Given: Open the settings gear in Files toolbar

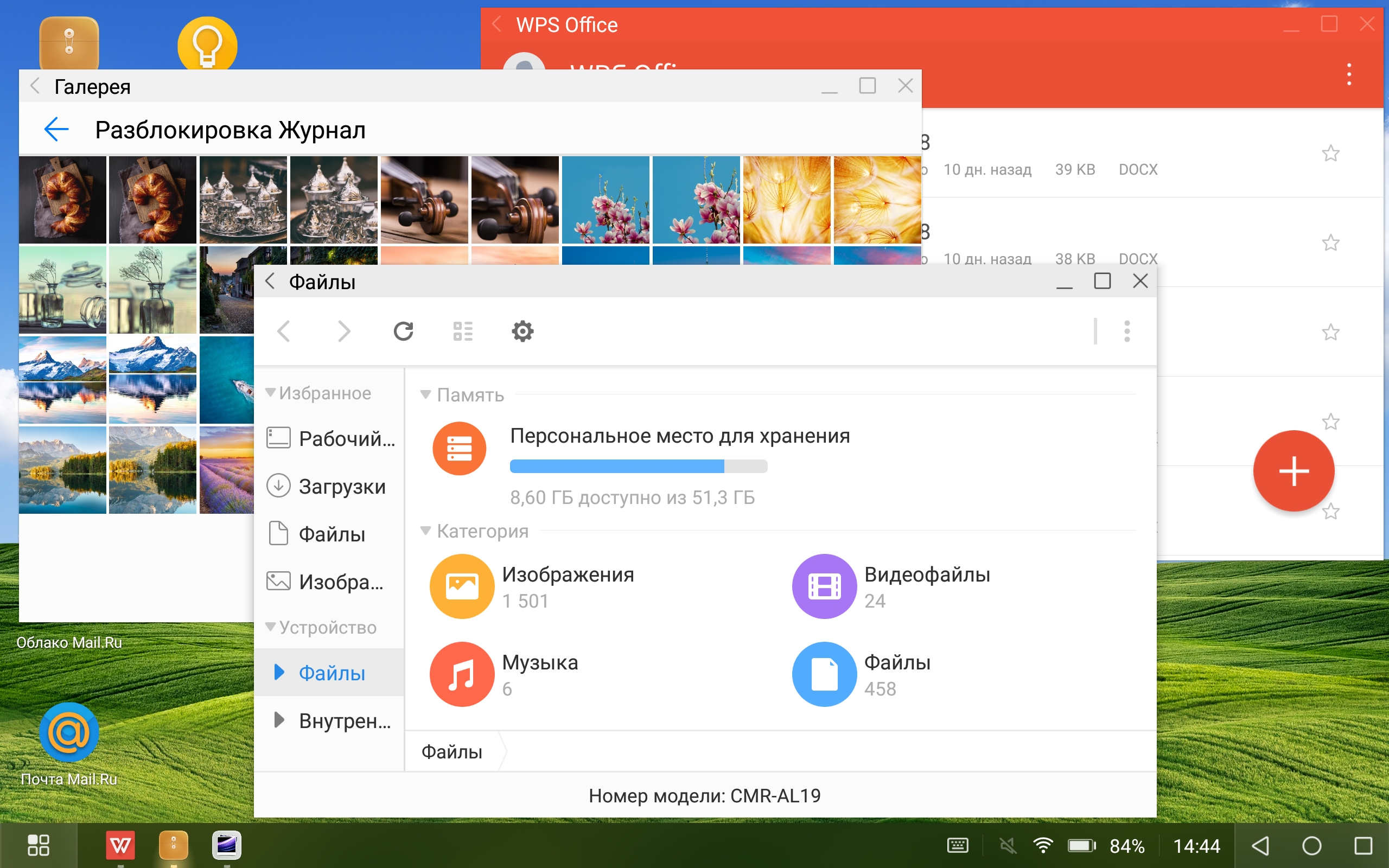Looking at the screenshot, I should pos(523,331).
